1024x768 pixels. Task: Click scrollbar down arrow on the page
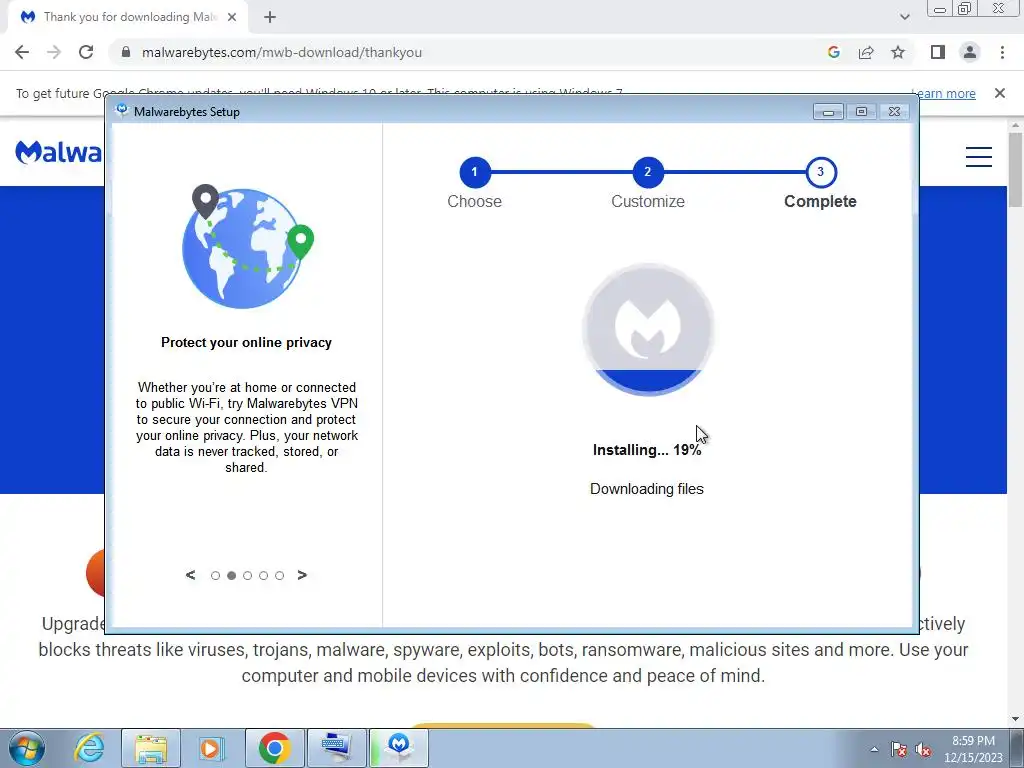(x=1015, y=719)
